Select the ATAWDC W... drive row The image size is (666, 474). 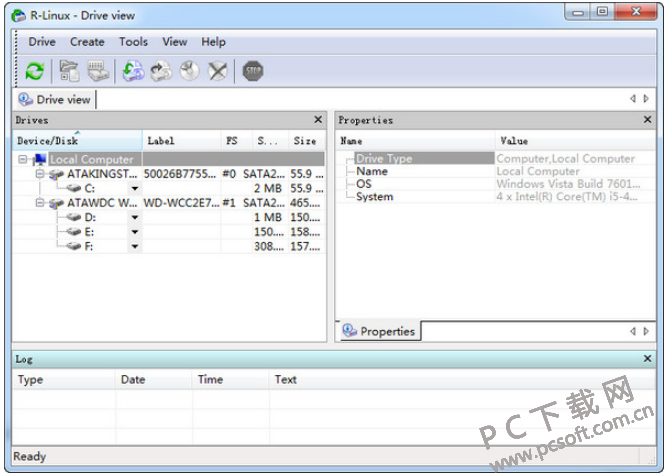coord(169,203)
